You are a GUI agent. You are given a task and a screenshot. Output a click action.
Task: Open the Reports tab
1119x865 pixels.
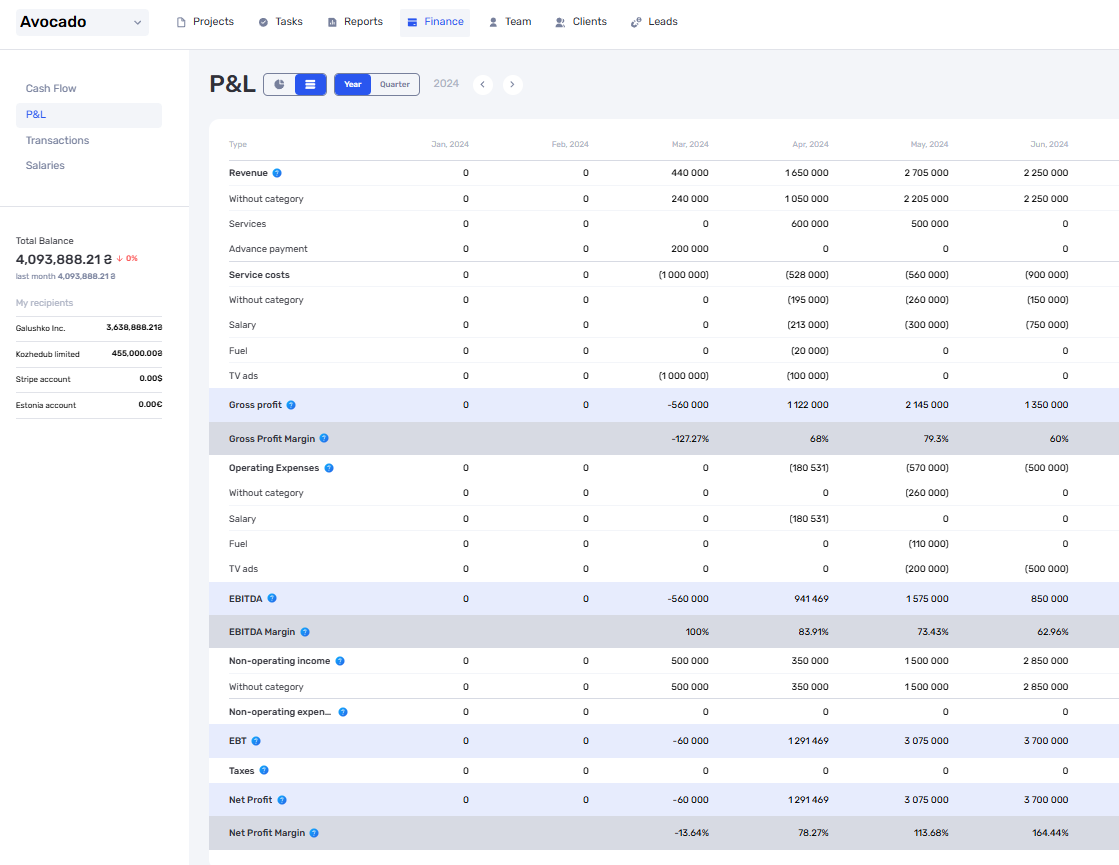coord(355,22)
